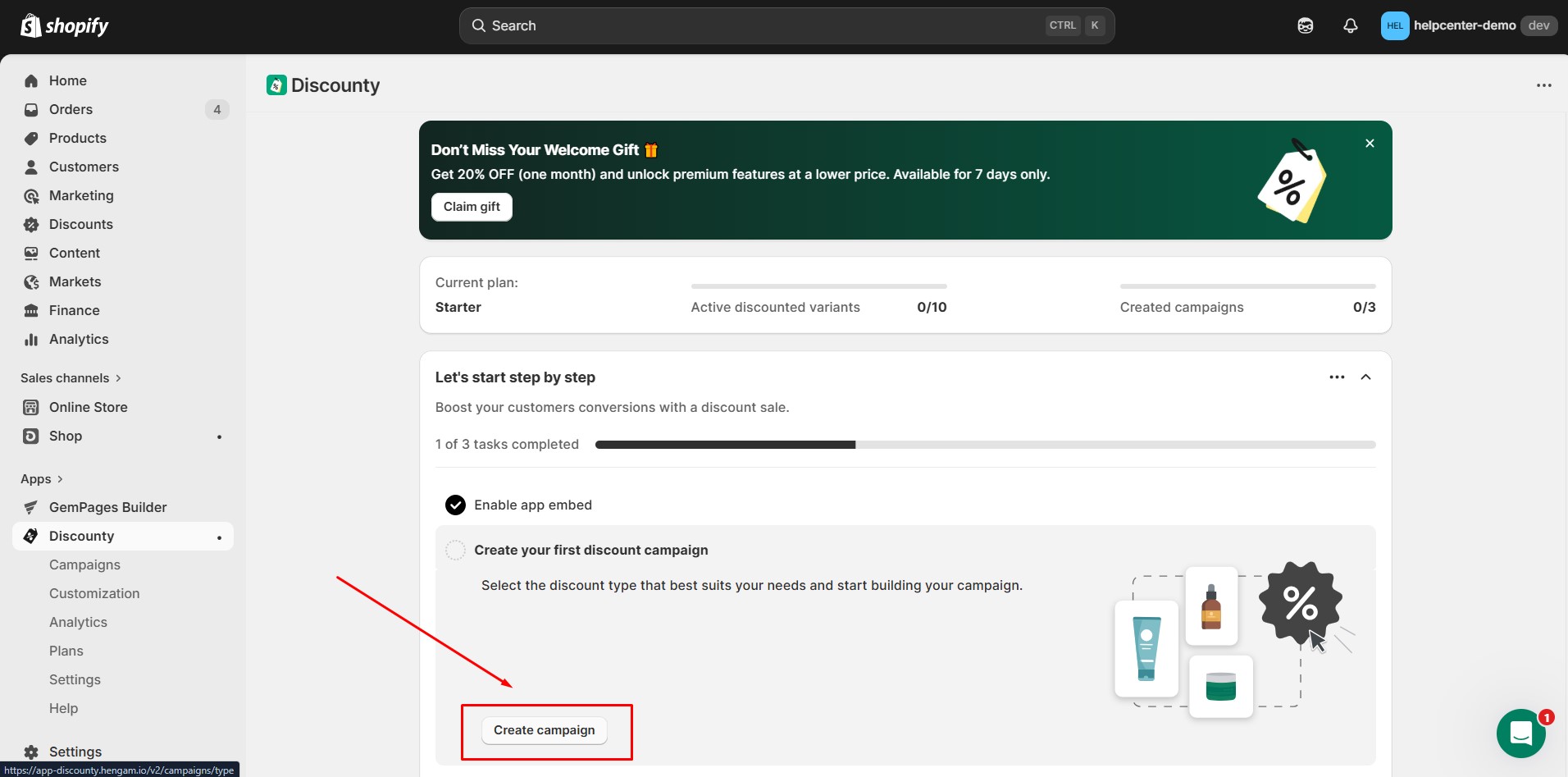The image size is (1568, 777).
Task: Click the '0/3' campaigns count
Action: (x=1365, y=307)
